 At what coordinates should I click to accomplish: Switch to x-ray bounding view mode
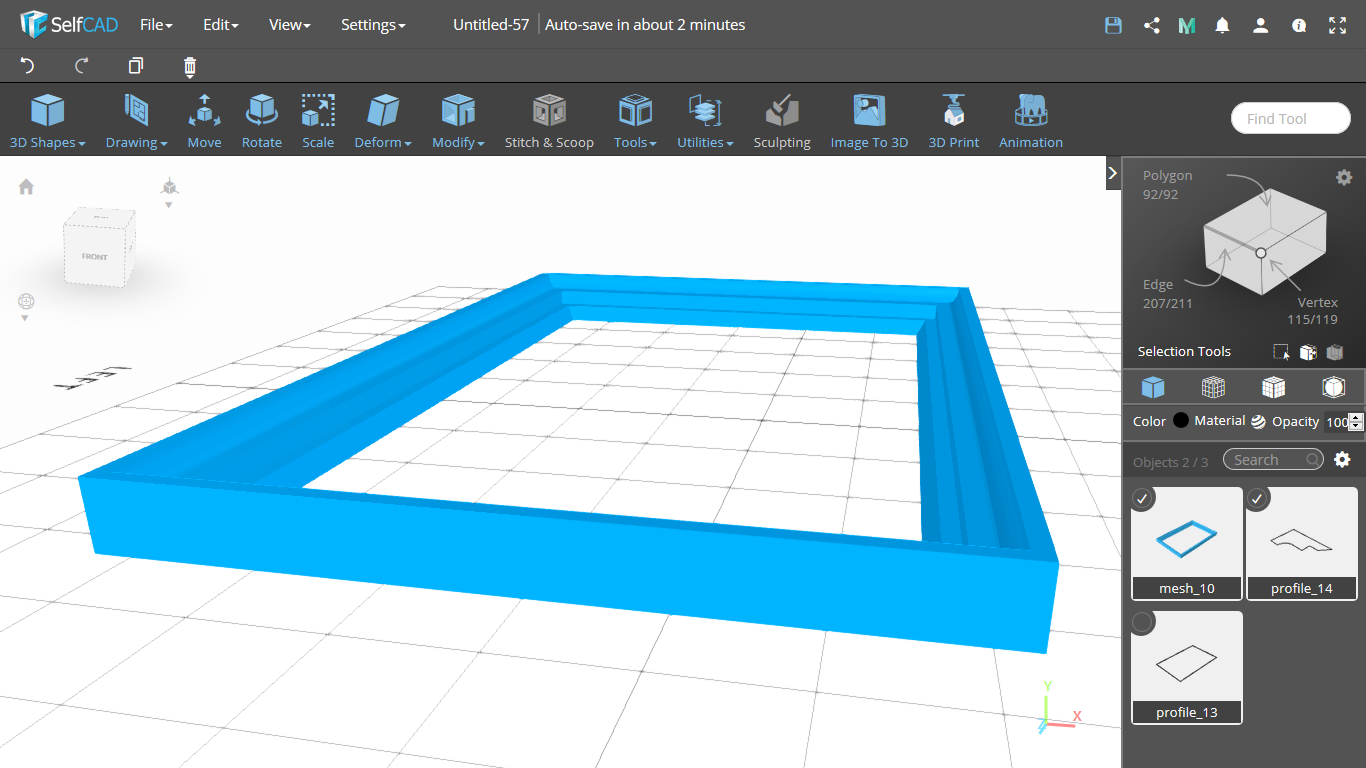[x=1333, y=387]
